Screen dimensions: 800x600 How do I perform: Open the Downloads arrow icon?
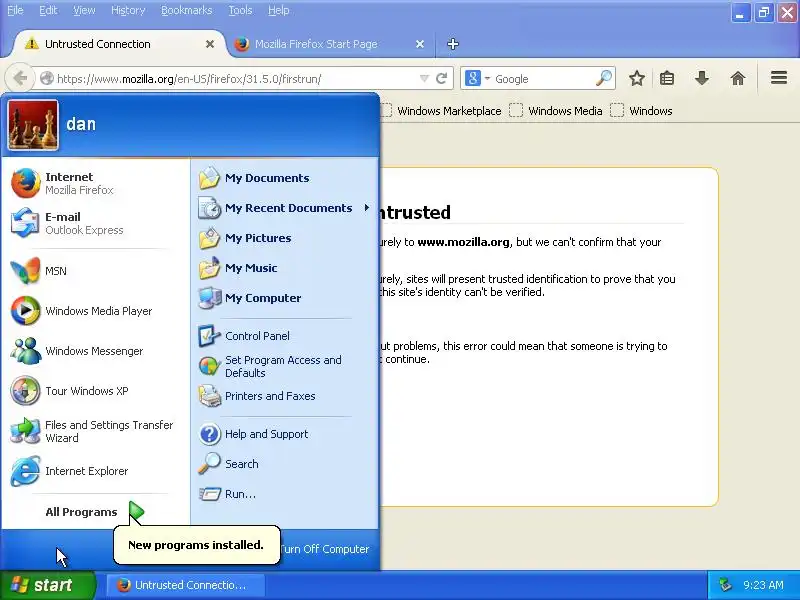pyautogui.click(x=702, y=79)
